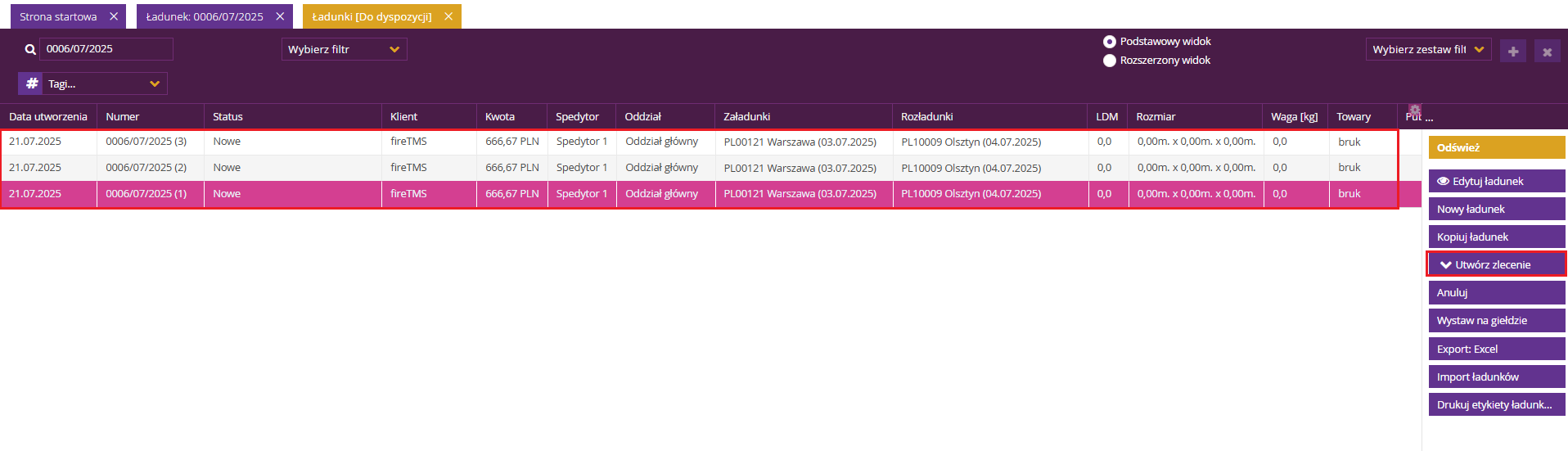Sort by Rozładunki column header
The width and height of the screenshot is (1568, 451).
pyautogui.click(x=990, y=116)
